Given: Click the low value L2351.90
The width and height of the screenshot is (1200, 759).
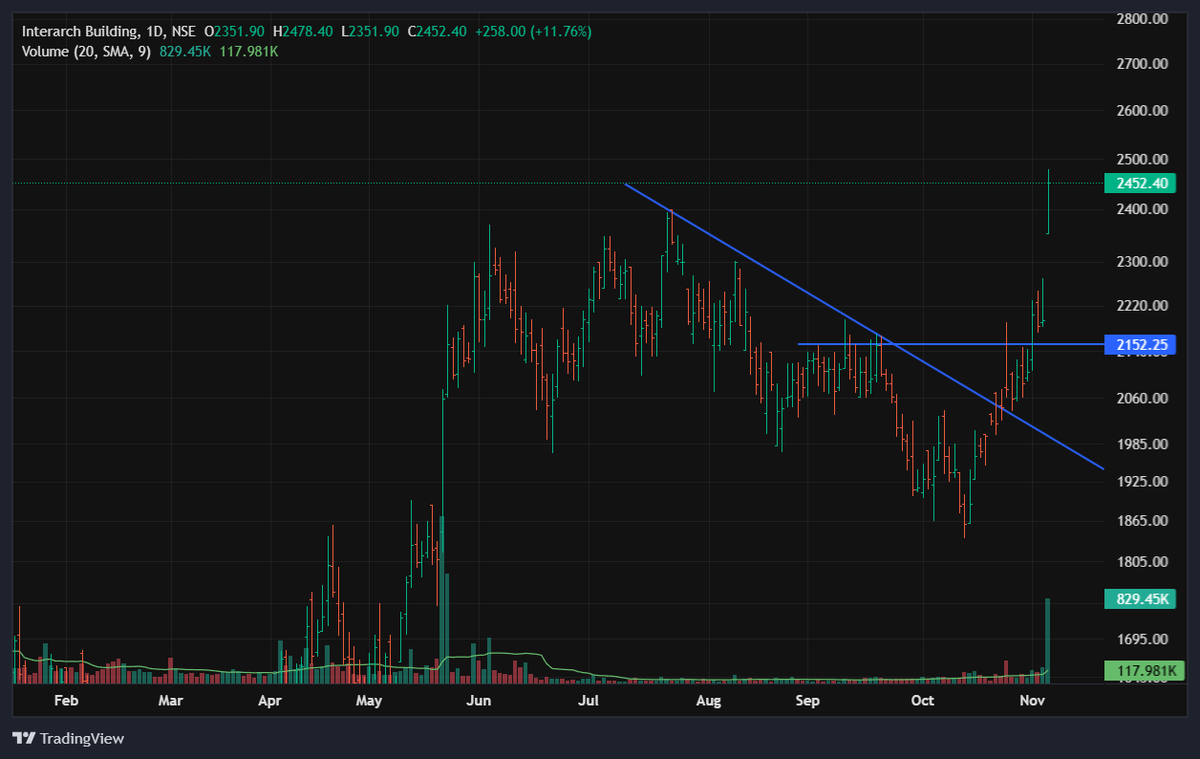Looking at the screenshot, I should coord(371,32).
